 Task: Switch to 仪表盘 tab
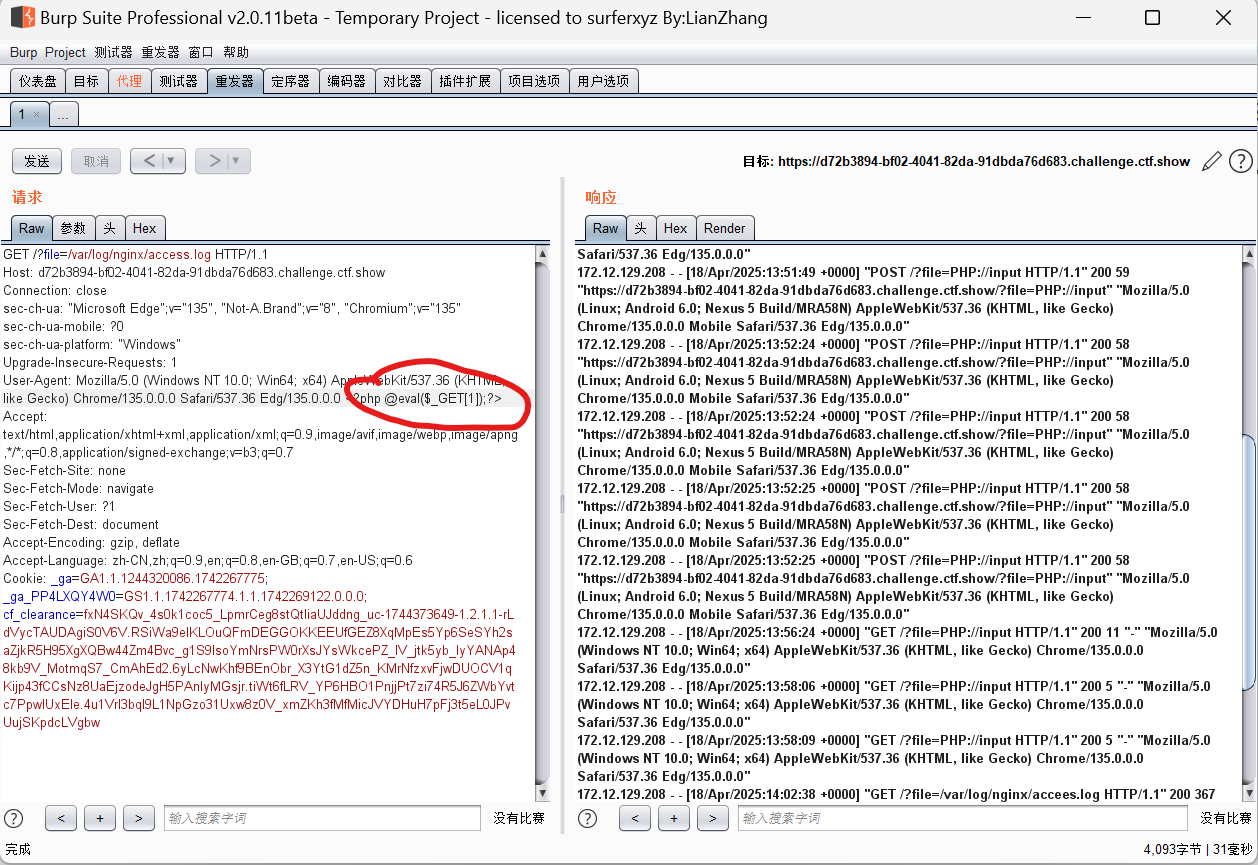click(38, 81)
